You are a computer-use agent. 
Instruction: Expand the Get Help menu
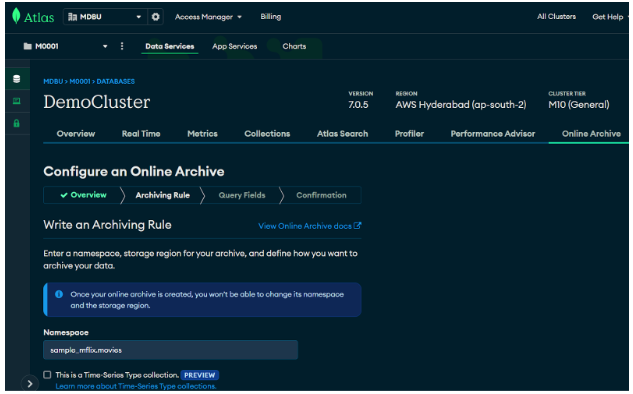[610, 17]
